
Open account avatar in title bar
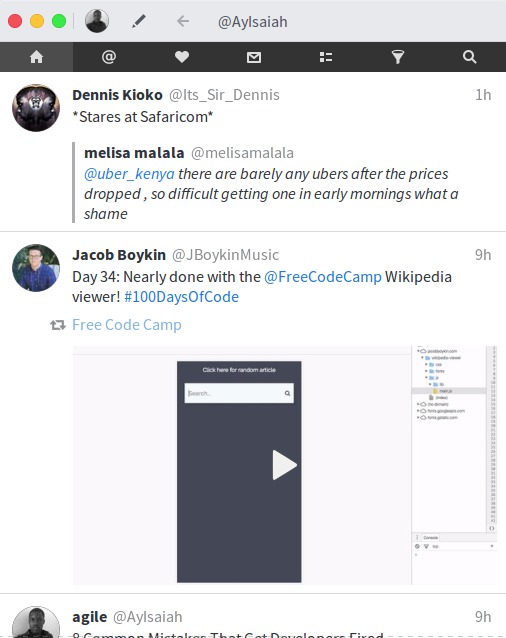click(x=97, y=21)
